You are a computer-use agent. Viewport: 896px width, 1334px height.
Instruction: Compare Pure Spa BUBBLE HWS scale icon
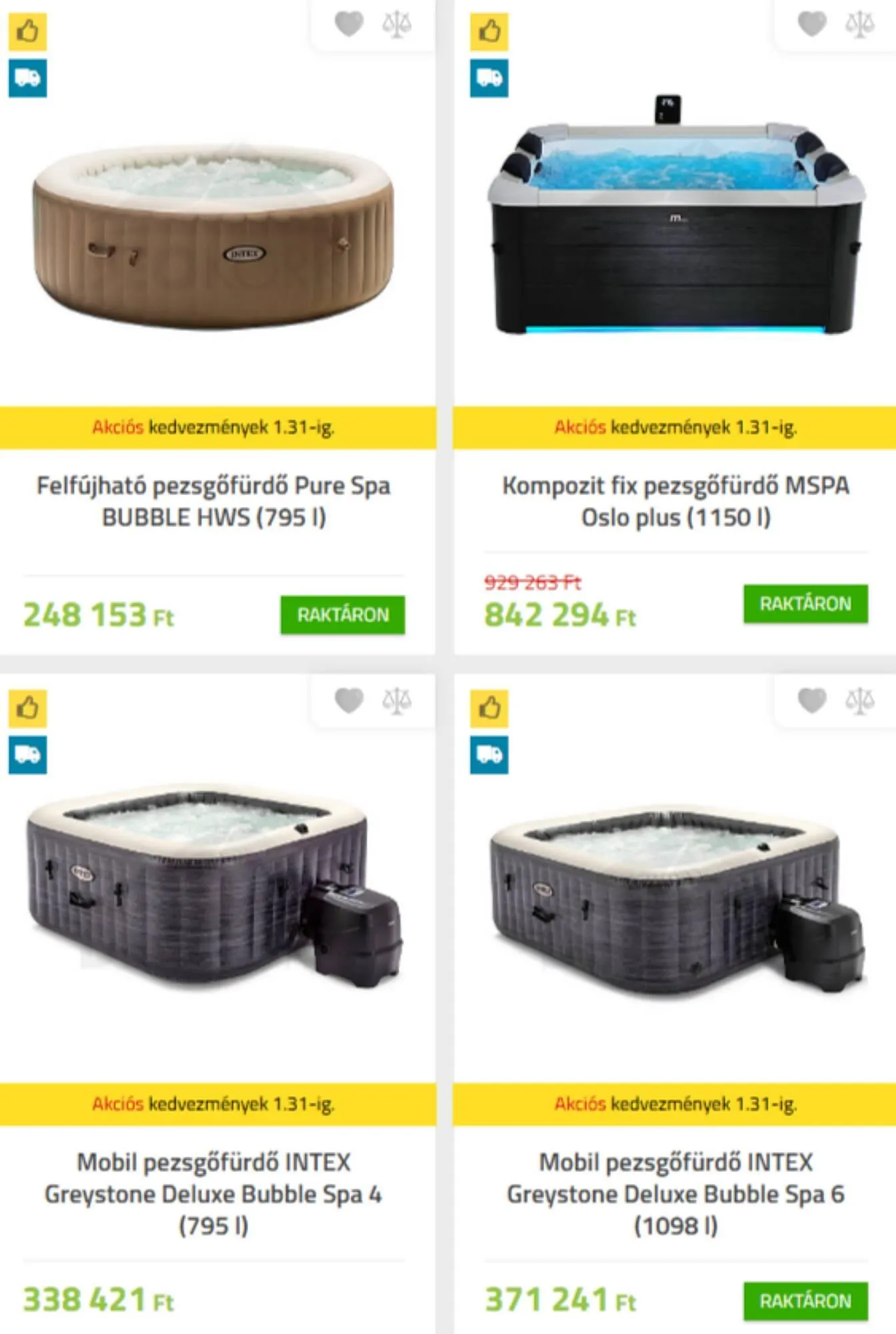(x=397, y=24)
